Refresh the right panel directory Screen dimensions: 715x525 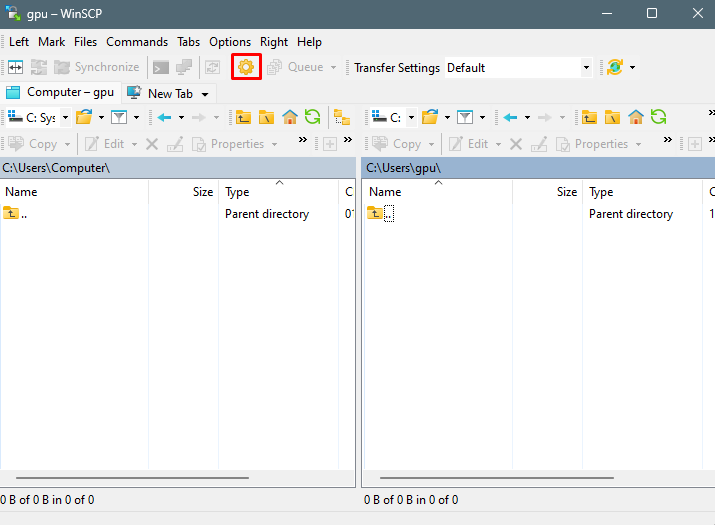pyautogui.click(x=658, y=117)
